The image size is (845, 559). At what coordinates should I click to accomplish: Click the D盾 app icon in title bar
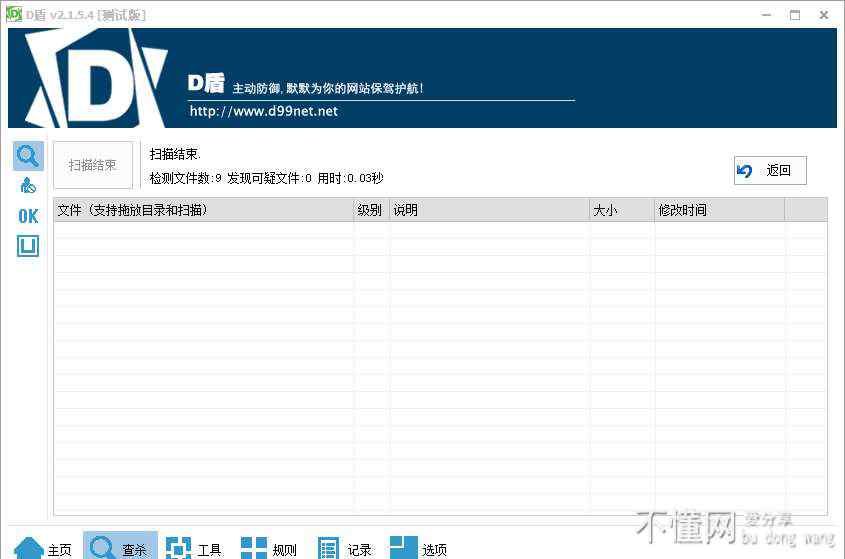coord(13,15)
